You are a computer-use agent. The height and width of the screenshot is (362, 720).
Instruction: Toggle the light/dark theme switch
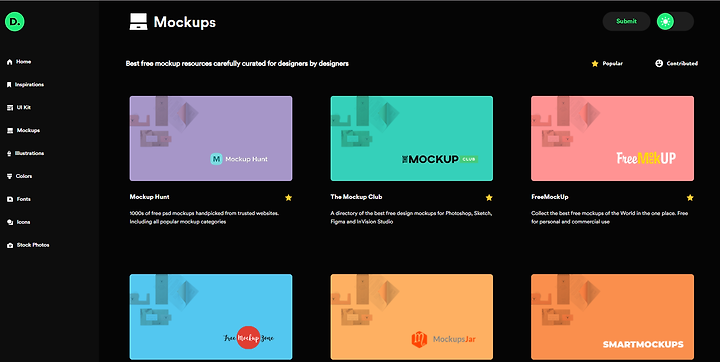point(675,22)
